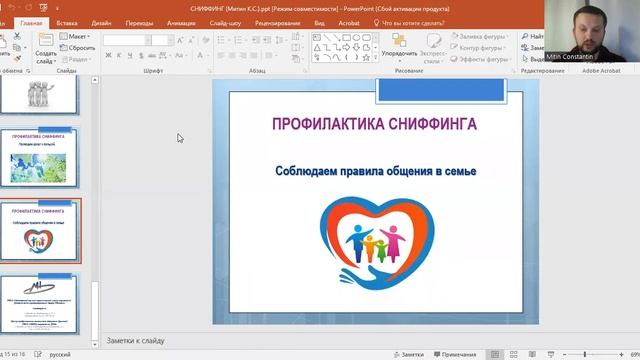
Task: Toggle align right paragraph
Action: coord(242,55)
